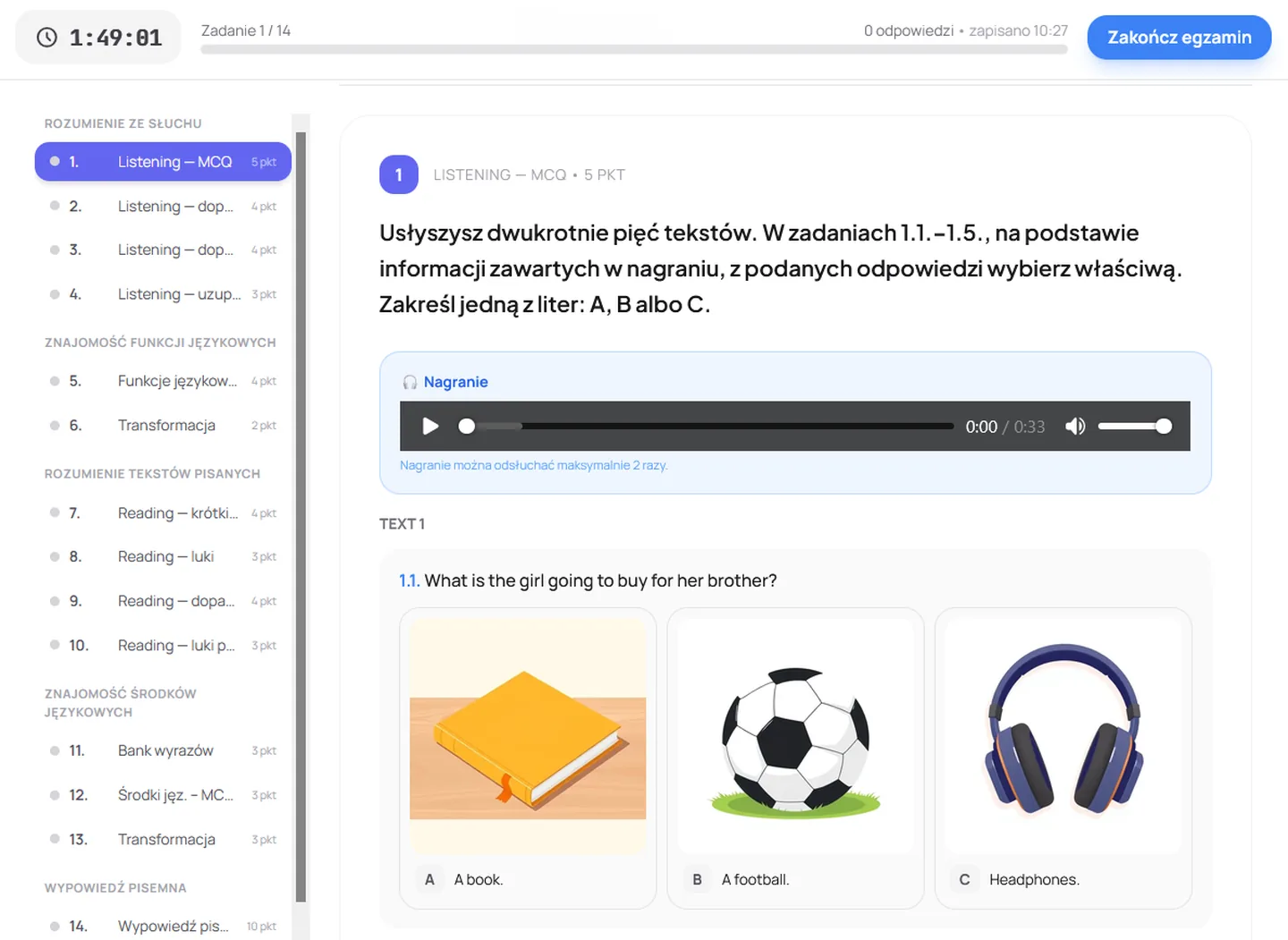
Task: Go to task 2 Listening in sidebar
Action: [x=163, y=207]
